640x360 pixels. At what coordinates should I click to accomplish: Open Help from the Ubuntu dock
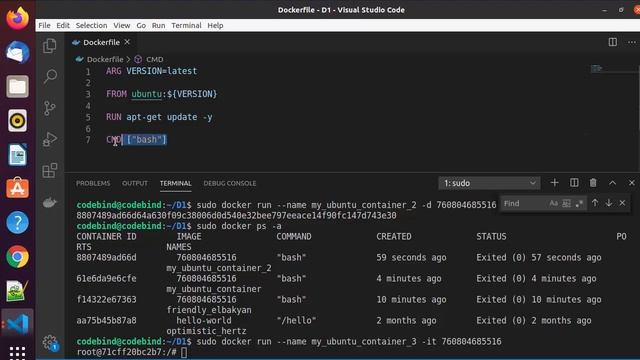point(18,222)
